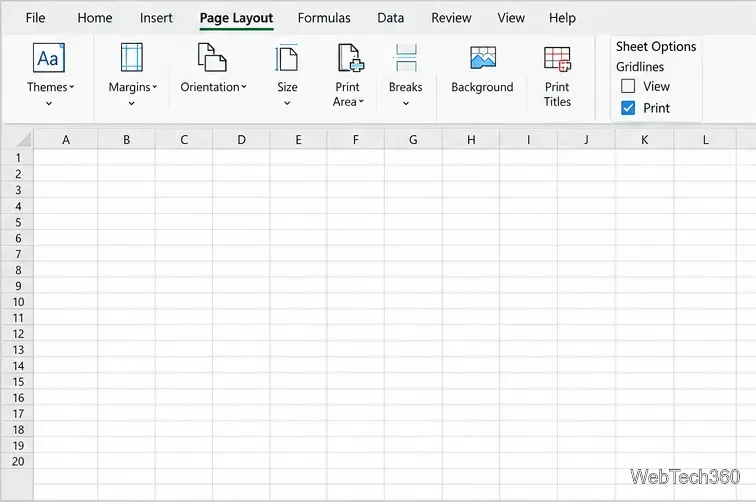Select column I header
The image size is (756, 502).
pos(528,139)
